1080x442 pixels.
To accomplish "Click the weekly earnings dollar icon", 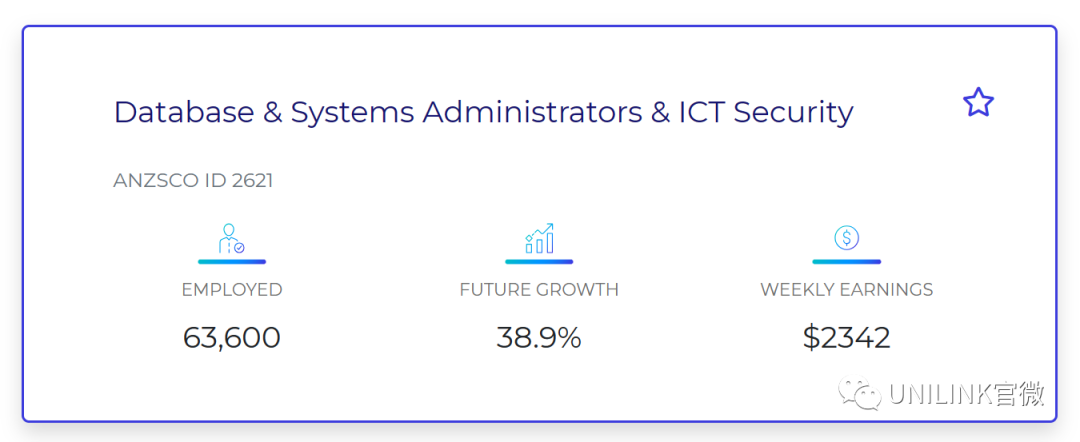I will [x=847, y=238].
